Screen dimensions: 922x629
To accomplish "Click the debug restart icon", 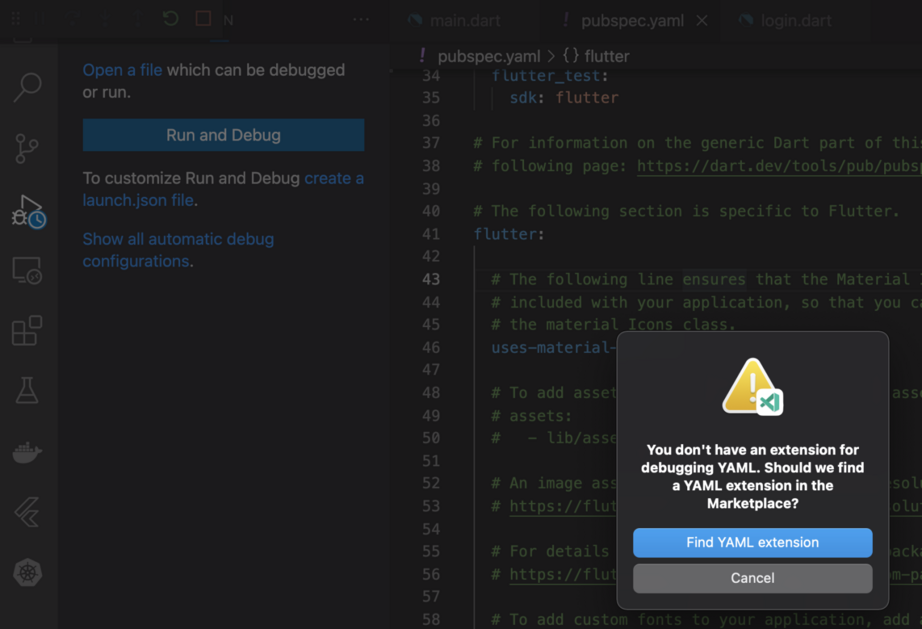I will coord(171,19).
